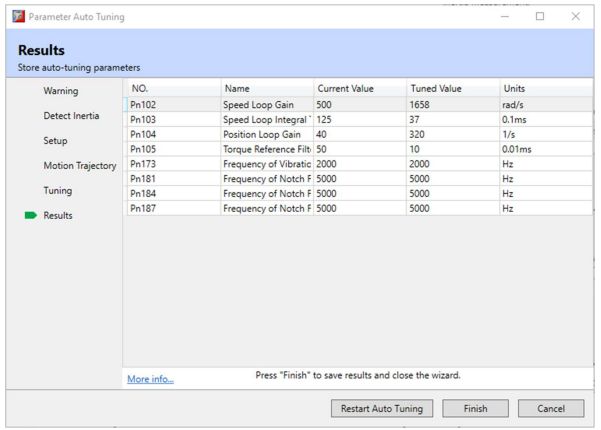Click the Restart Auto Tuning button

click(382, 409)
